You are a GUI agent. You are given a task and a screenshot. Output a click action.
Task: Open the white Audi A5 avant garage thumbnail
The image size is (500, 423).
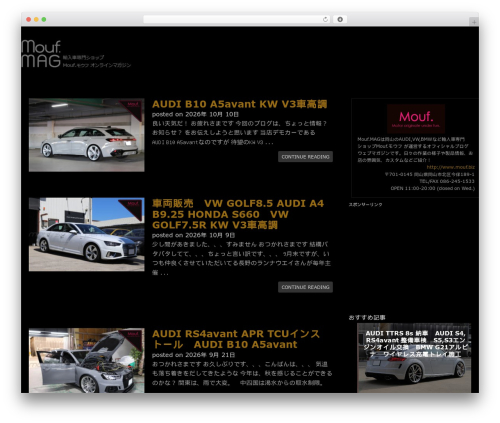pyautogui.click(x=87, y=135)
